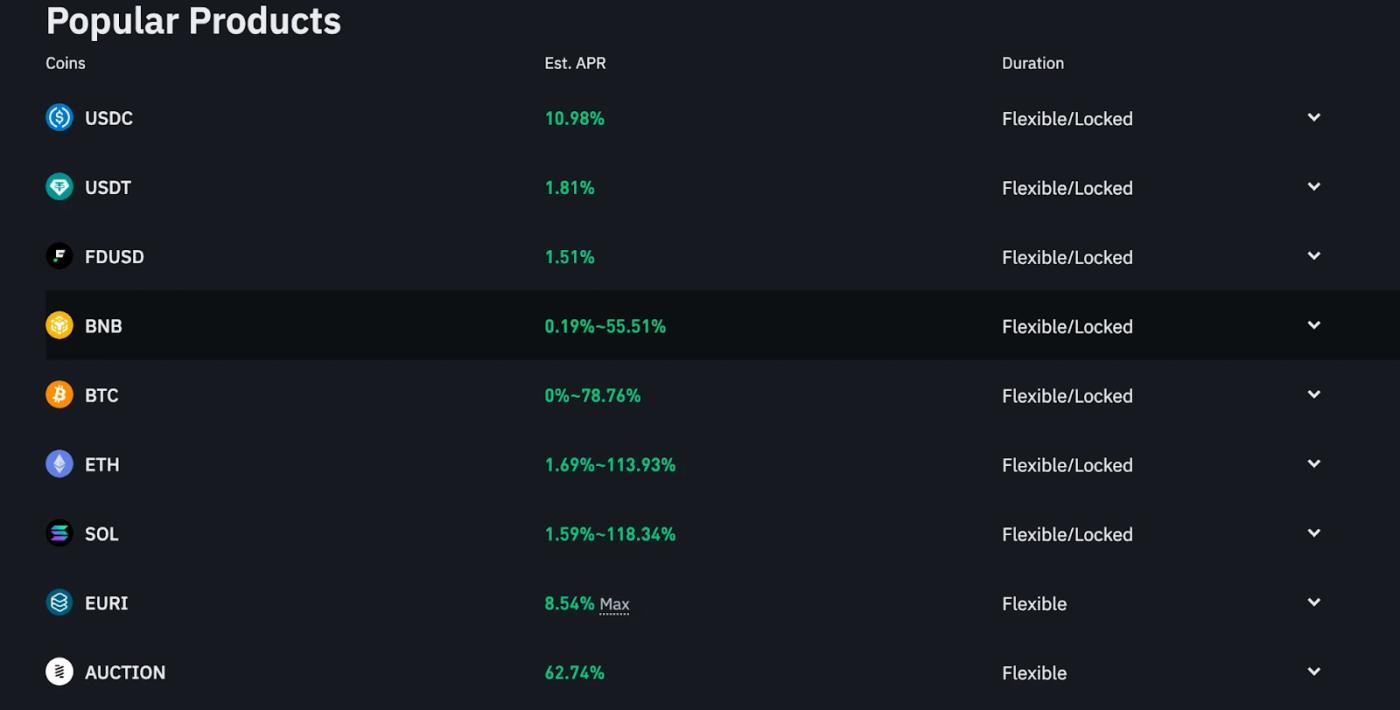Expand the USDC product row
This screenshot has height=710, width=1400.
tap(1313, 117)
